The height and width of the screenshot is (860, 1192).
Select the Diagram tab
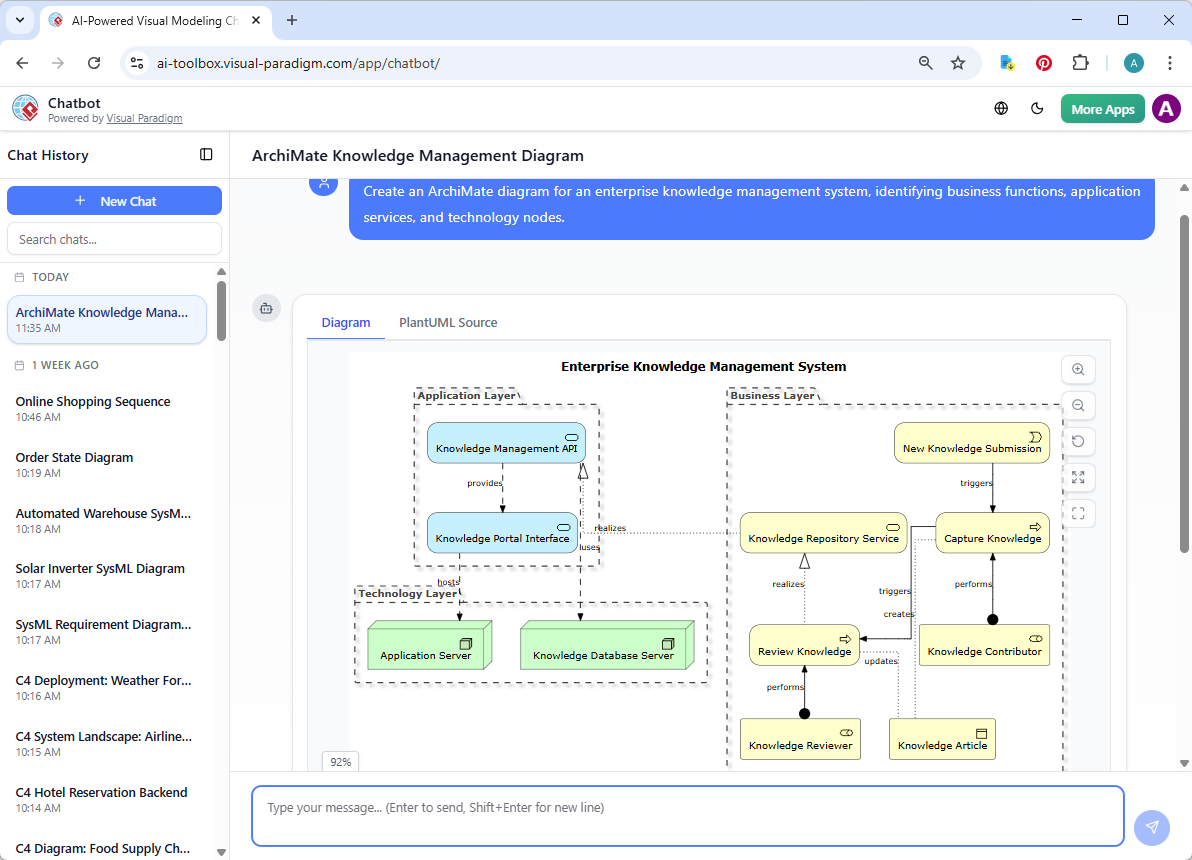[346, 322]
